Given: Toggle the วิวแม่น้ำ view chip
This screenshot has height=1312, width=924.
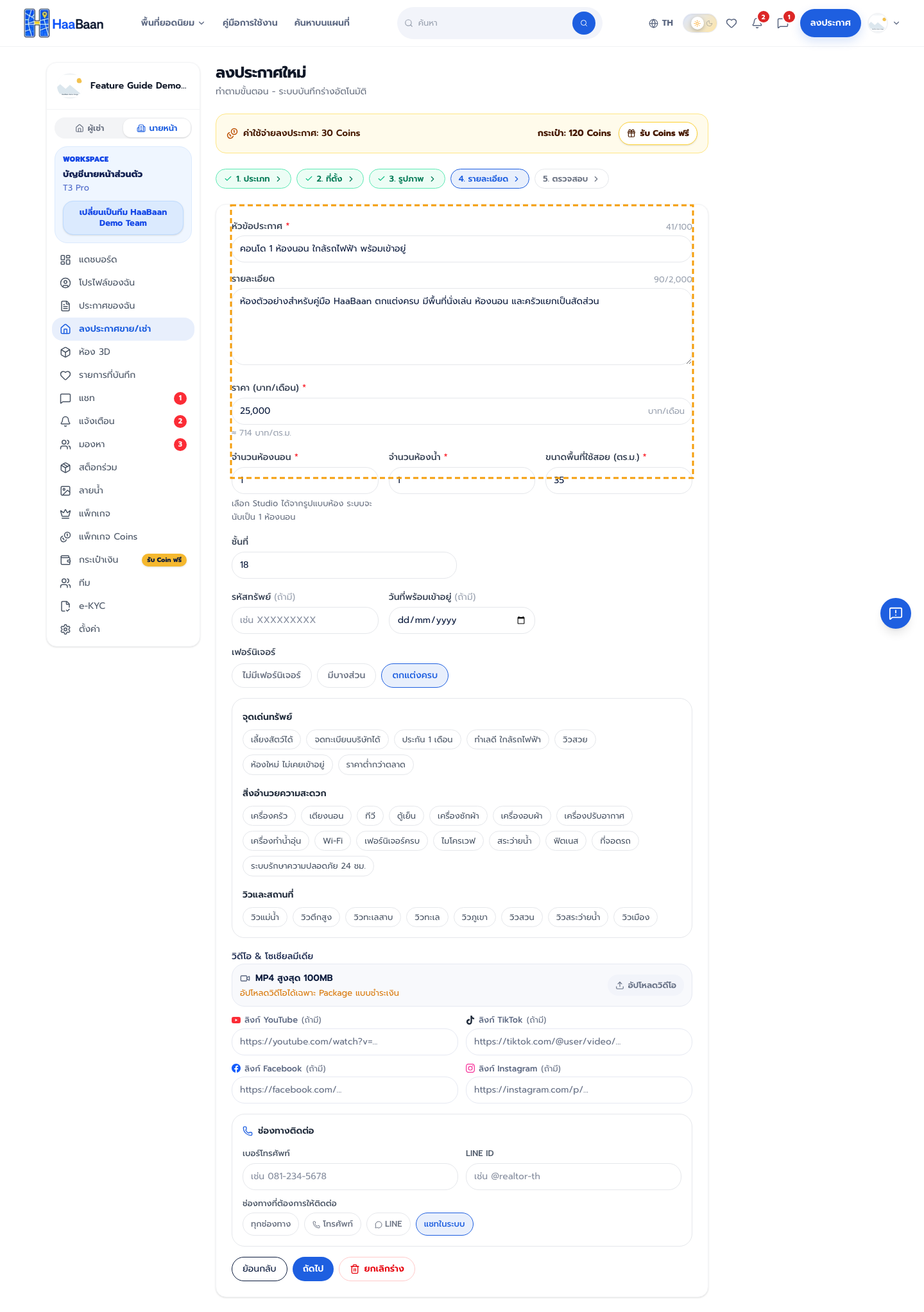Looking at the screenshot, I should [x=265, y=917].
